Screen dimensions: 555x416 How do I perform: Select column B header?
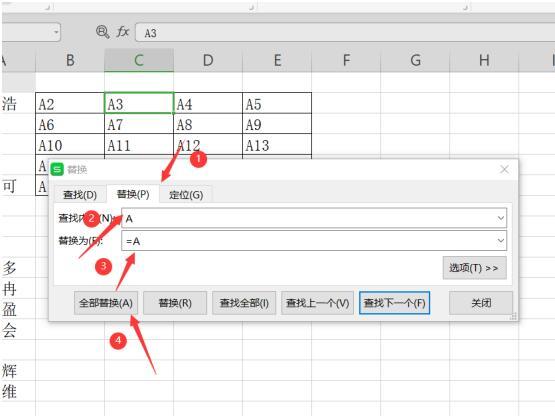(x=70, y=60)
